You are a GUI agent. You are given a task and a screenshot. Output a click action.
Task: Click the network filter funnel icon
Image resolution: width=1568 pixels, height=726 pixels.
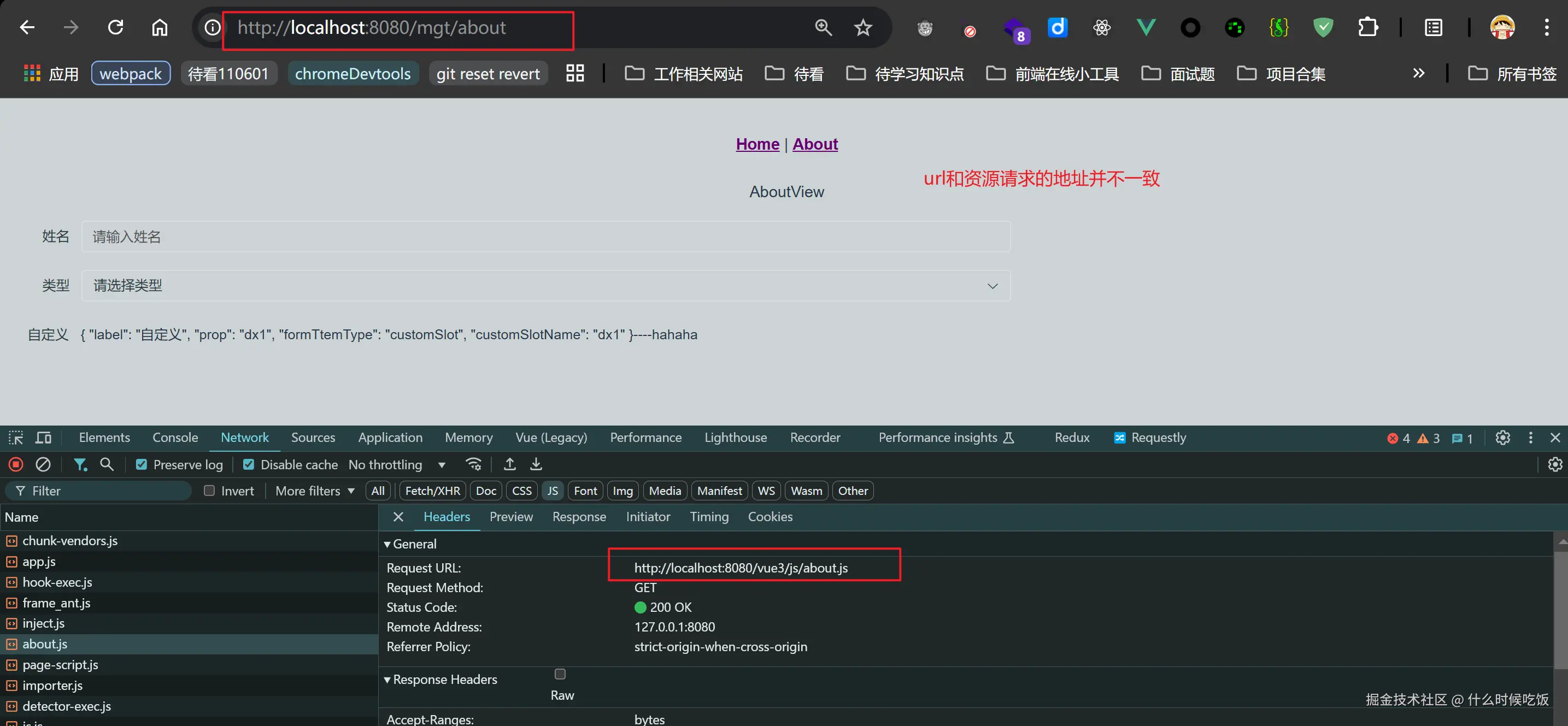tap(80, 464)
